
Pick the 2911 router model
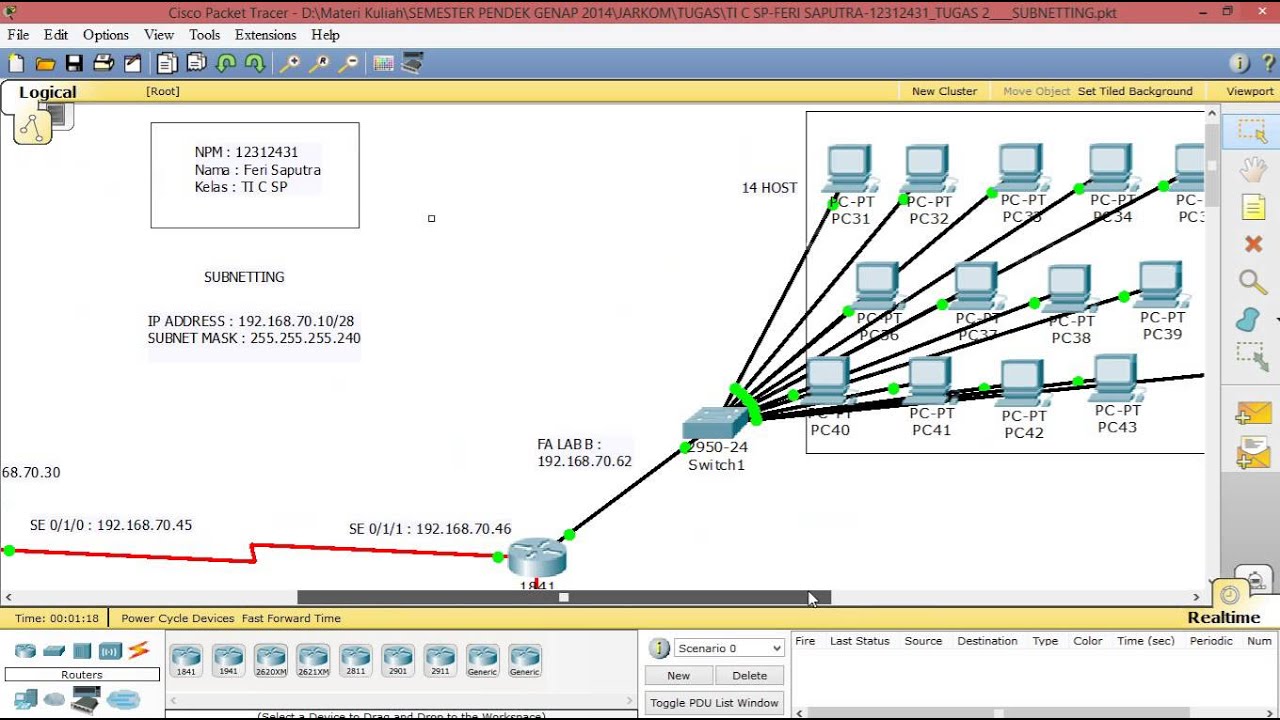440,661
